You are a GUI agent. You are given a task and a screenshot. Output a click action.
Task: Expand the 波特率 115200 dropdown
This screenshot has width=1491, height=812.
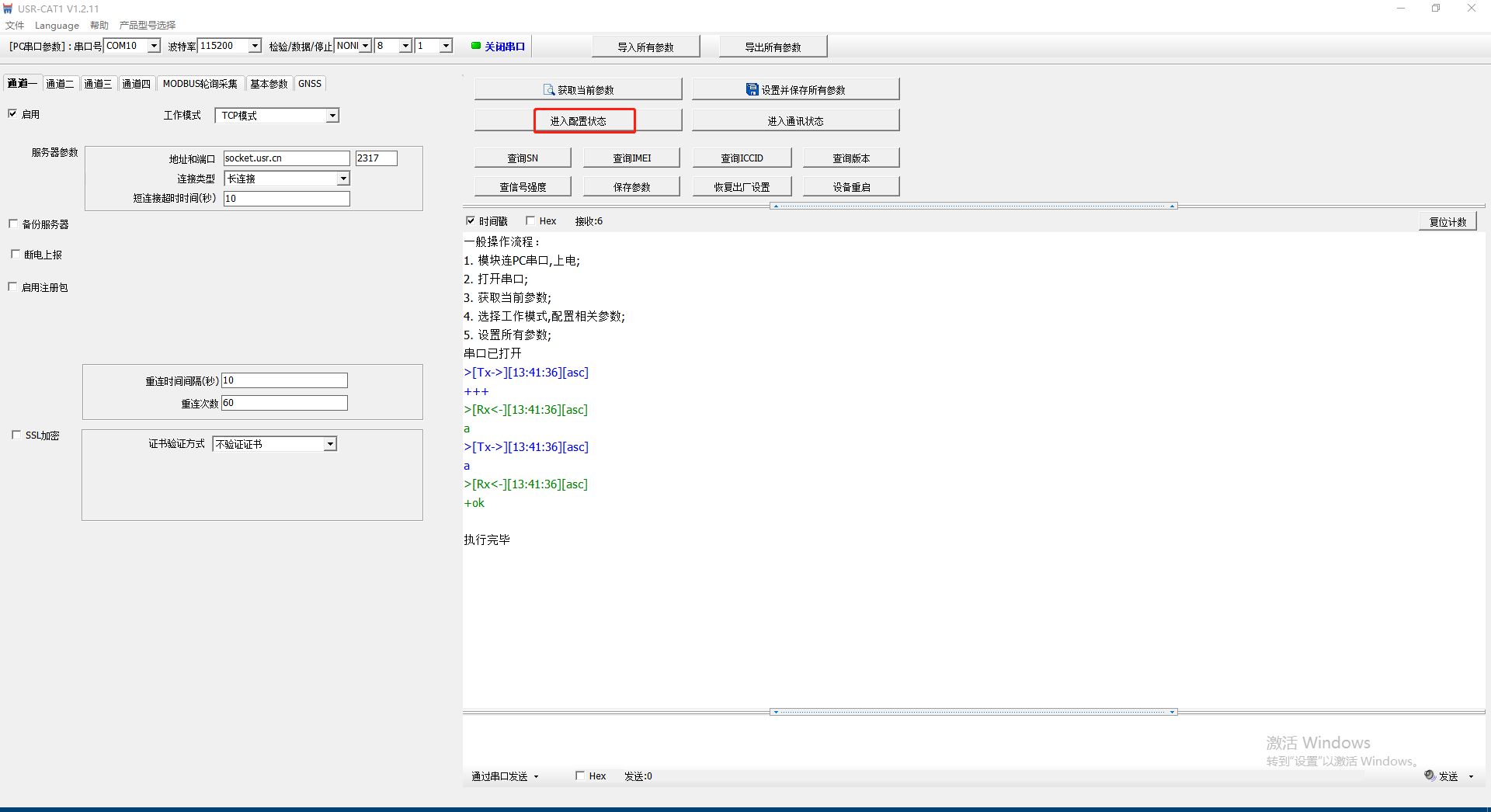coord(254,46)
